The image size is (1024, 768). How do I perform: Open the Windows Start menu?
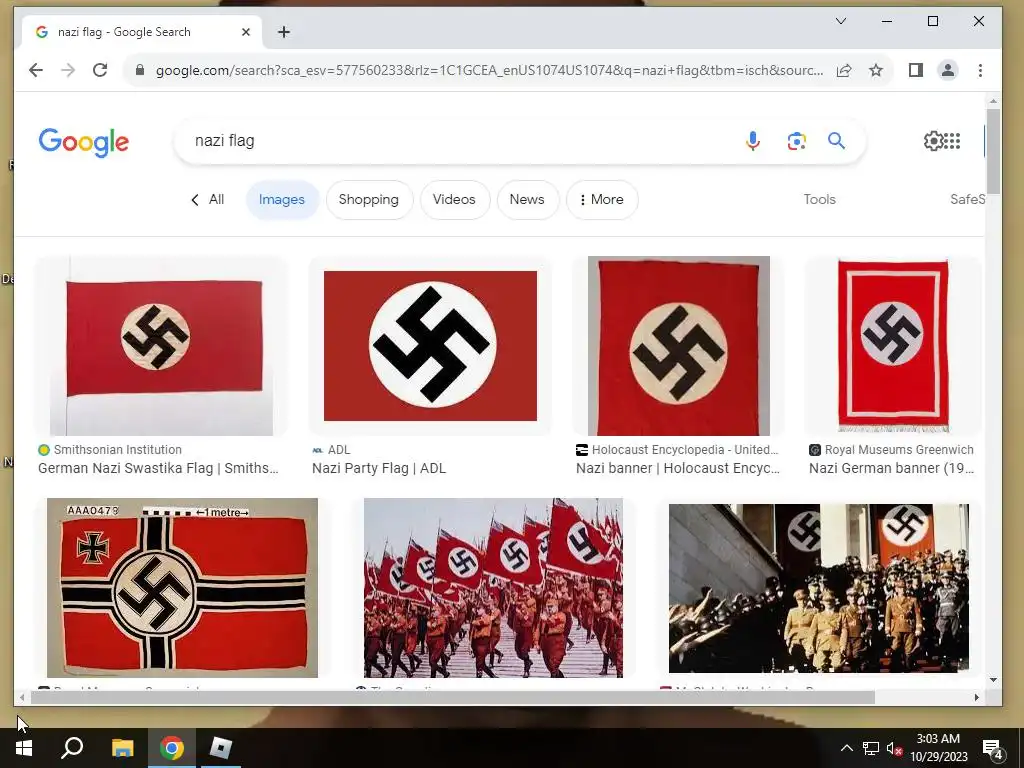[x=24, y=748]
